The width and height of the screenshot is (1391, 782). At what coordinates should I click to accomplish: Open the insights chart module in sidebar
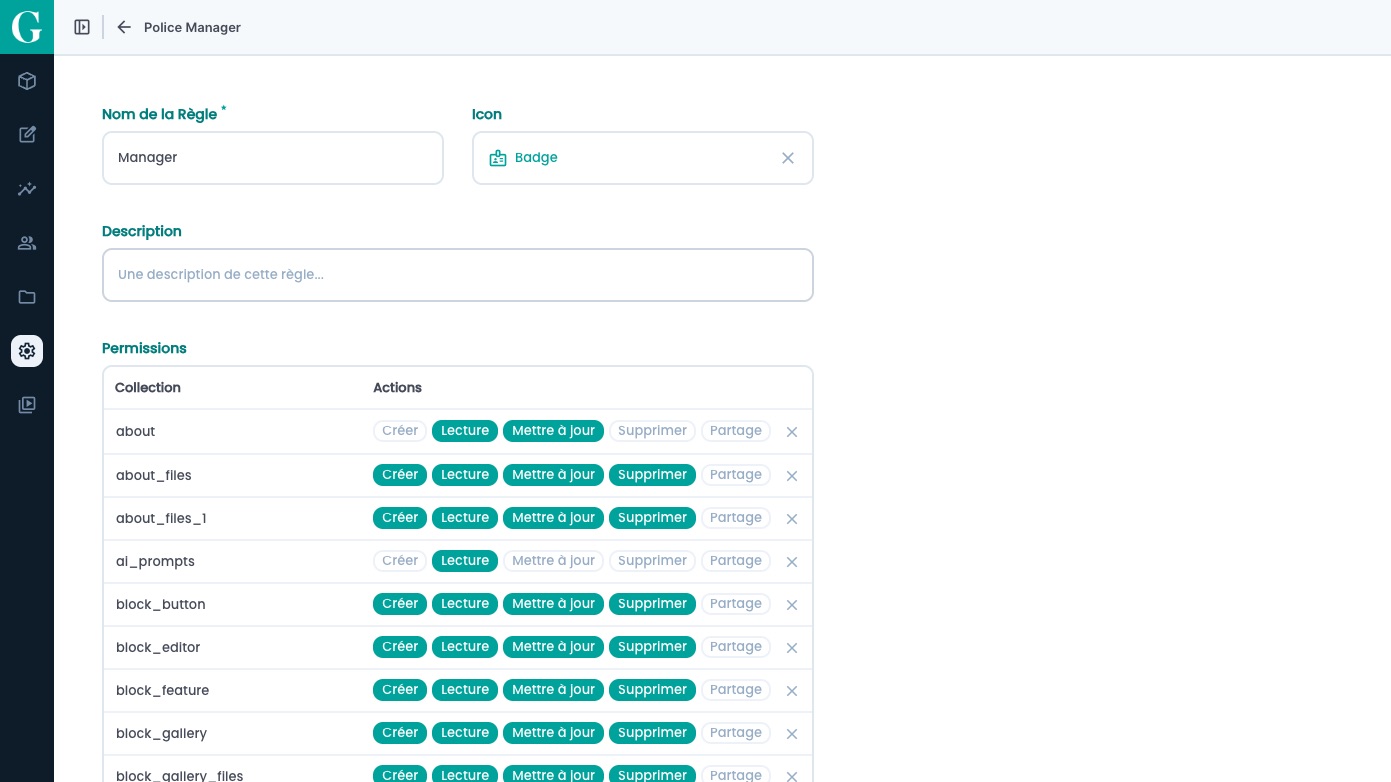27,189
